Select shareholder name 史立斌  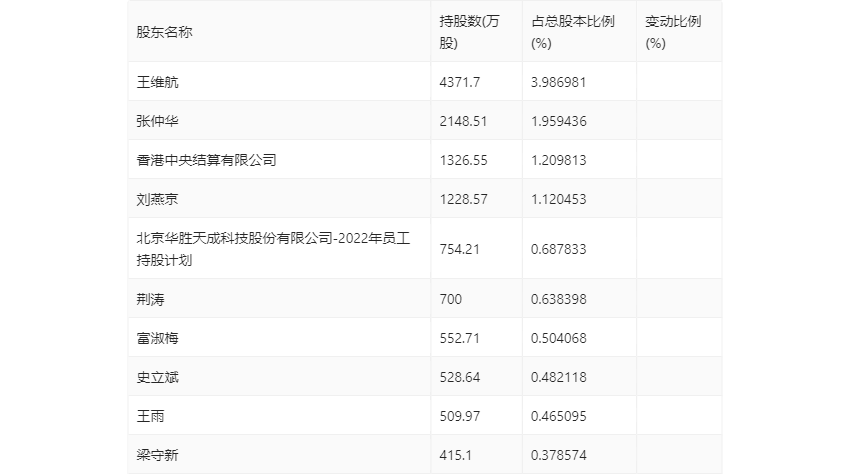click(x=157, y=377)
